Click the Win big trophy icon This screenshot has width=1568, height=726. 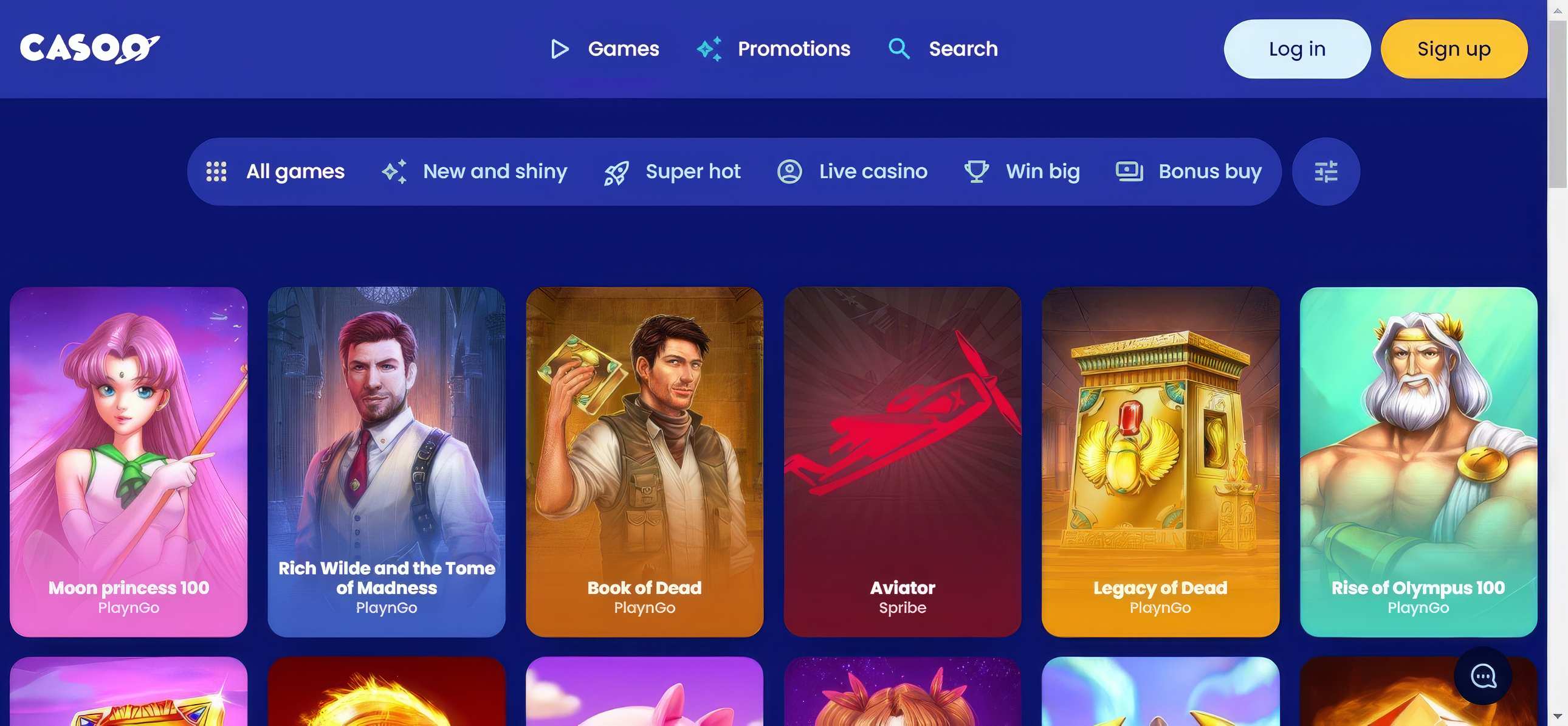click(x=976, y=171)
